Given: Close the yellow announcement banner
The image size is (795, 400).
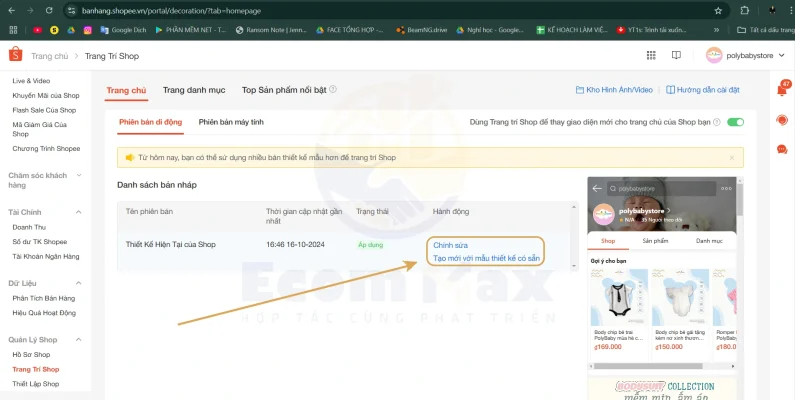Looking at the screenshot, I should 732,158.
